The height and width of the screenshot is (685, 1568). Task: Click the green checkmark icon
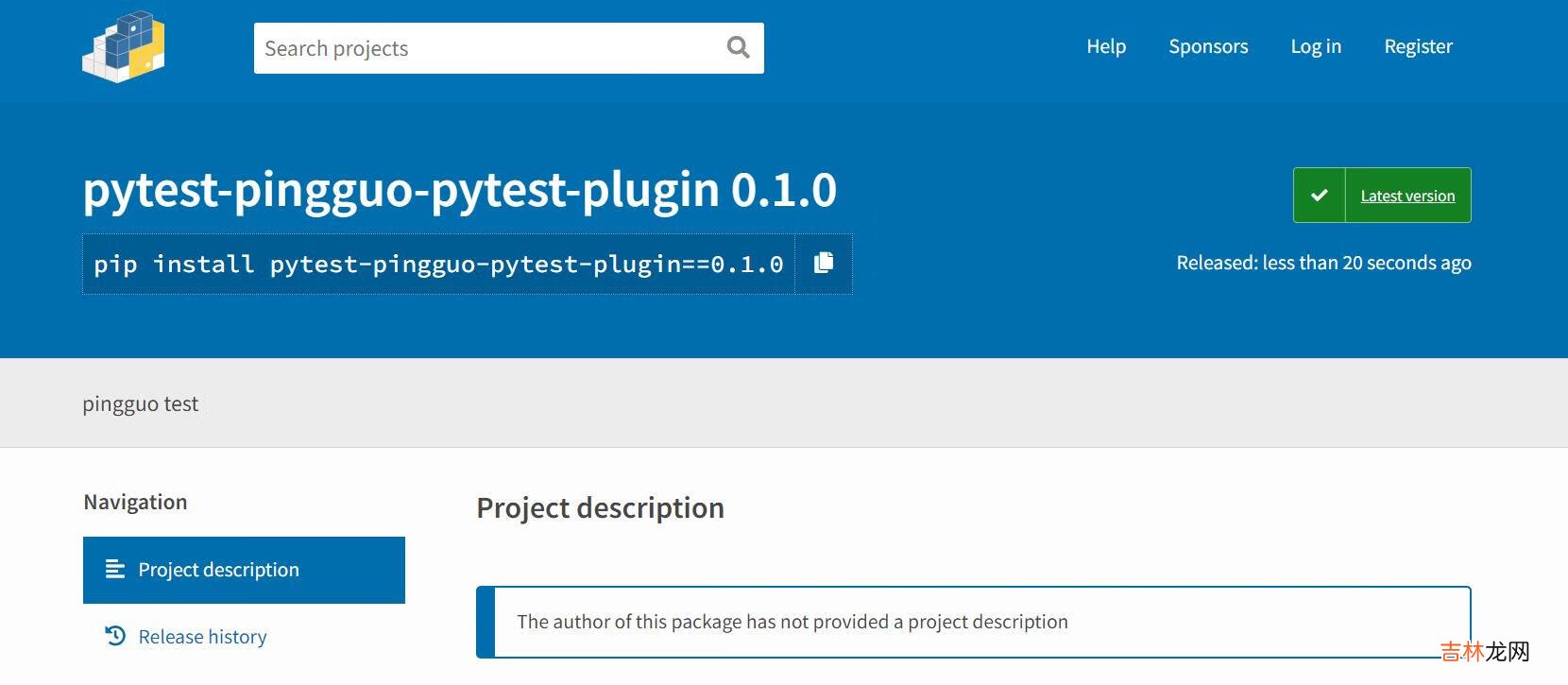click(1319, 196)
